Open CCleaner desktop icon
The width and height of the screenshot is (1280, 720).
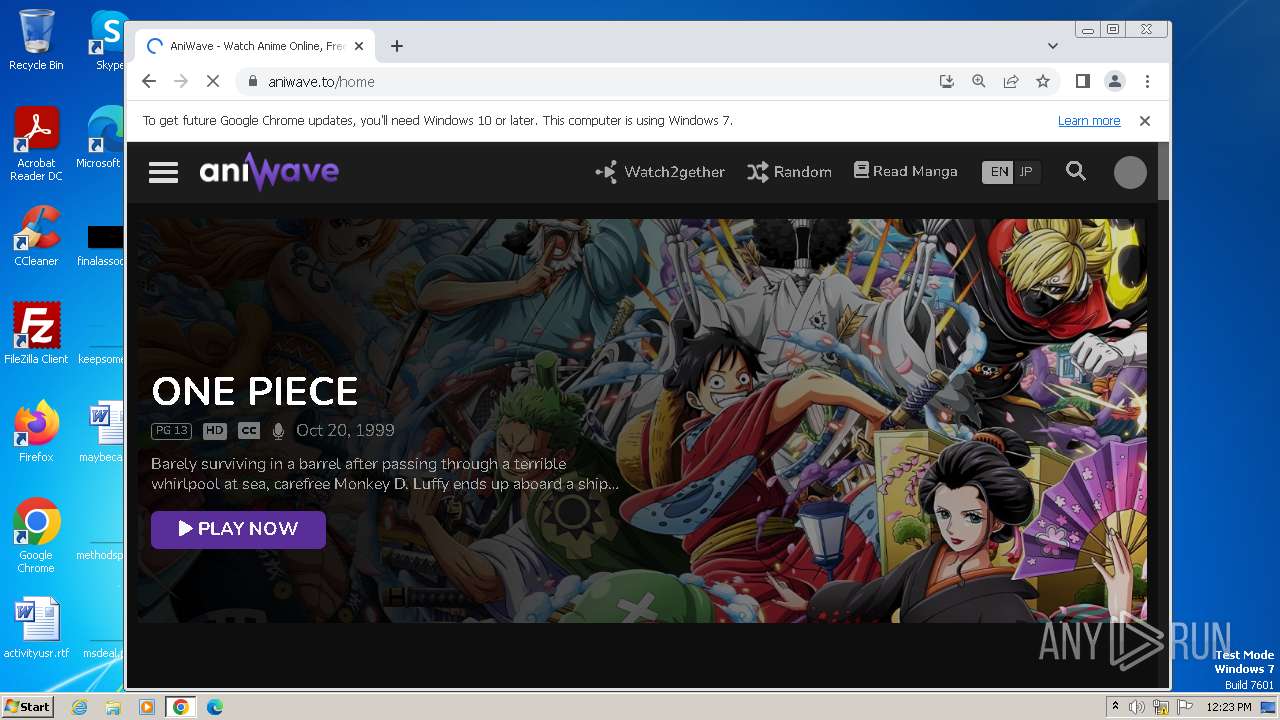[x=36, y=236]
